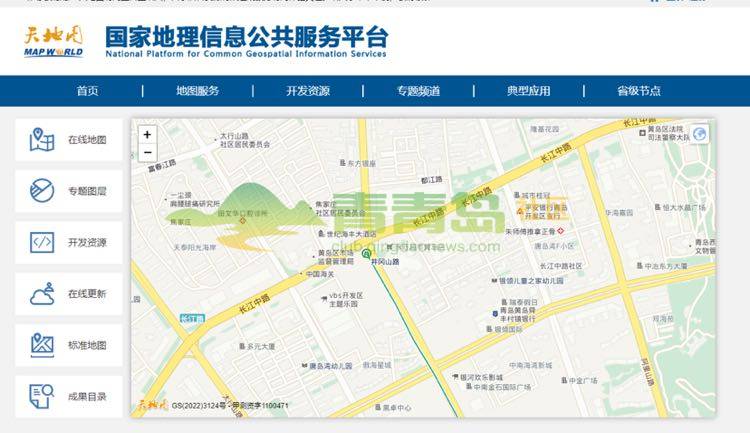Click the 天地图 MAP WORLD logo

54,42
